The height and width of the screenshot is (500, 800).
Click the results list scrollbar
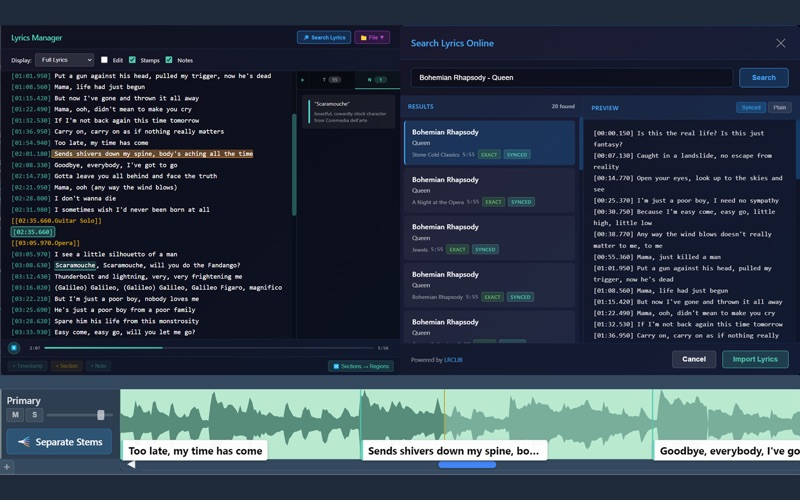(581, 144)
